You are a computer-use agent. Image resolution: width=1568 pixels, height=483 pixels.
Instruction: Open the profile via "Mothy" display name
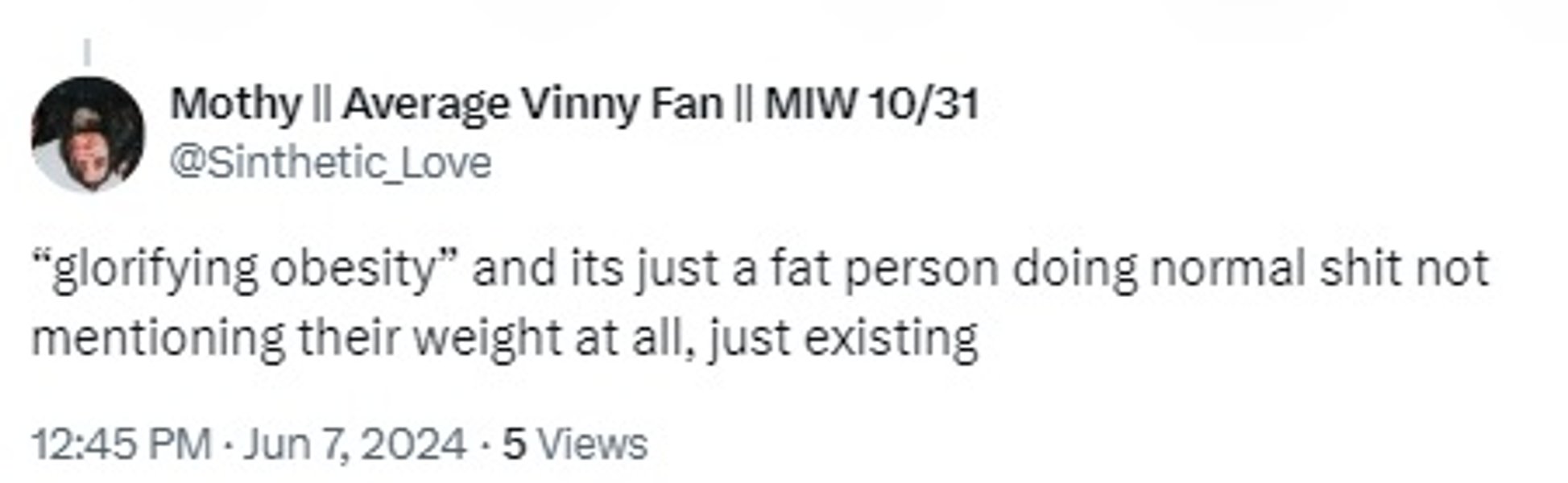234,104
